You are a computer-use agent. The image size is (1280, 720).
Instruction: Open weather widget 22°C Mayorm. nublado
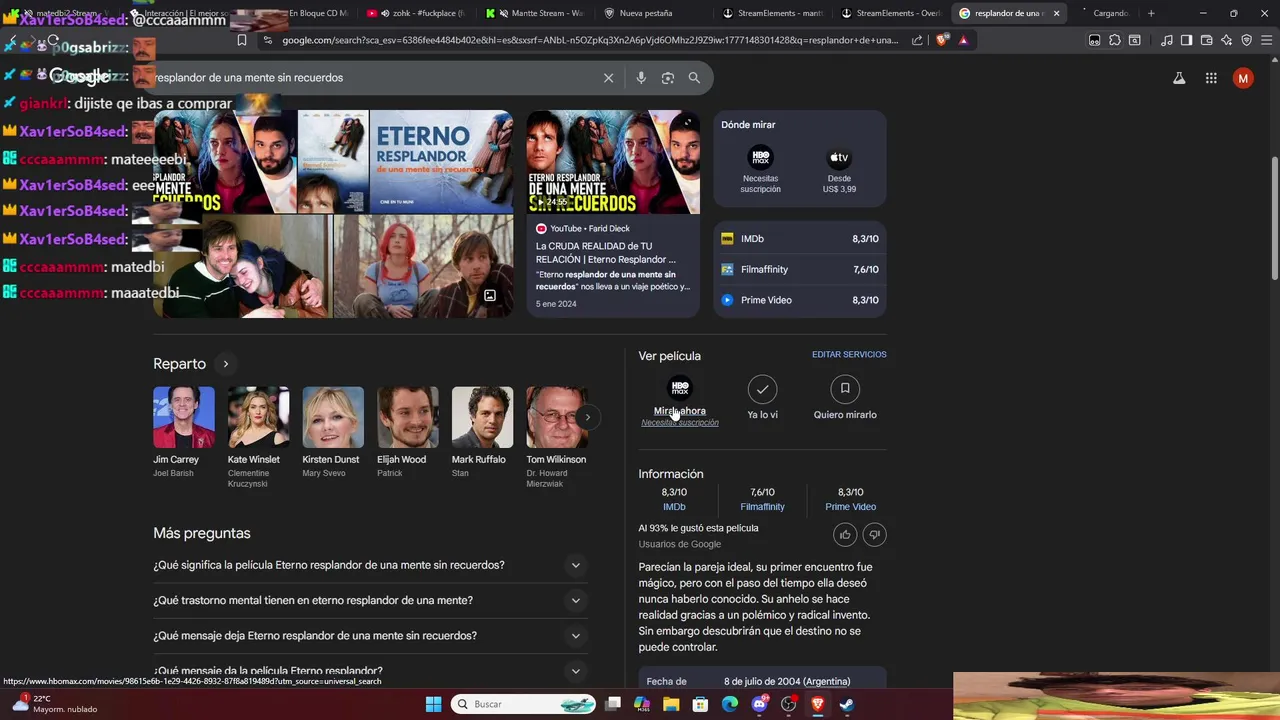56,704
